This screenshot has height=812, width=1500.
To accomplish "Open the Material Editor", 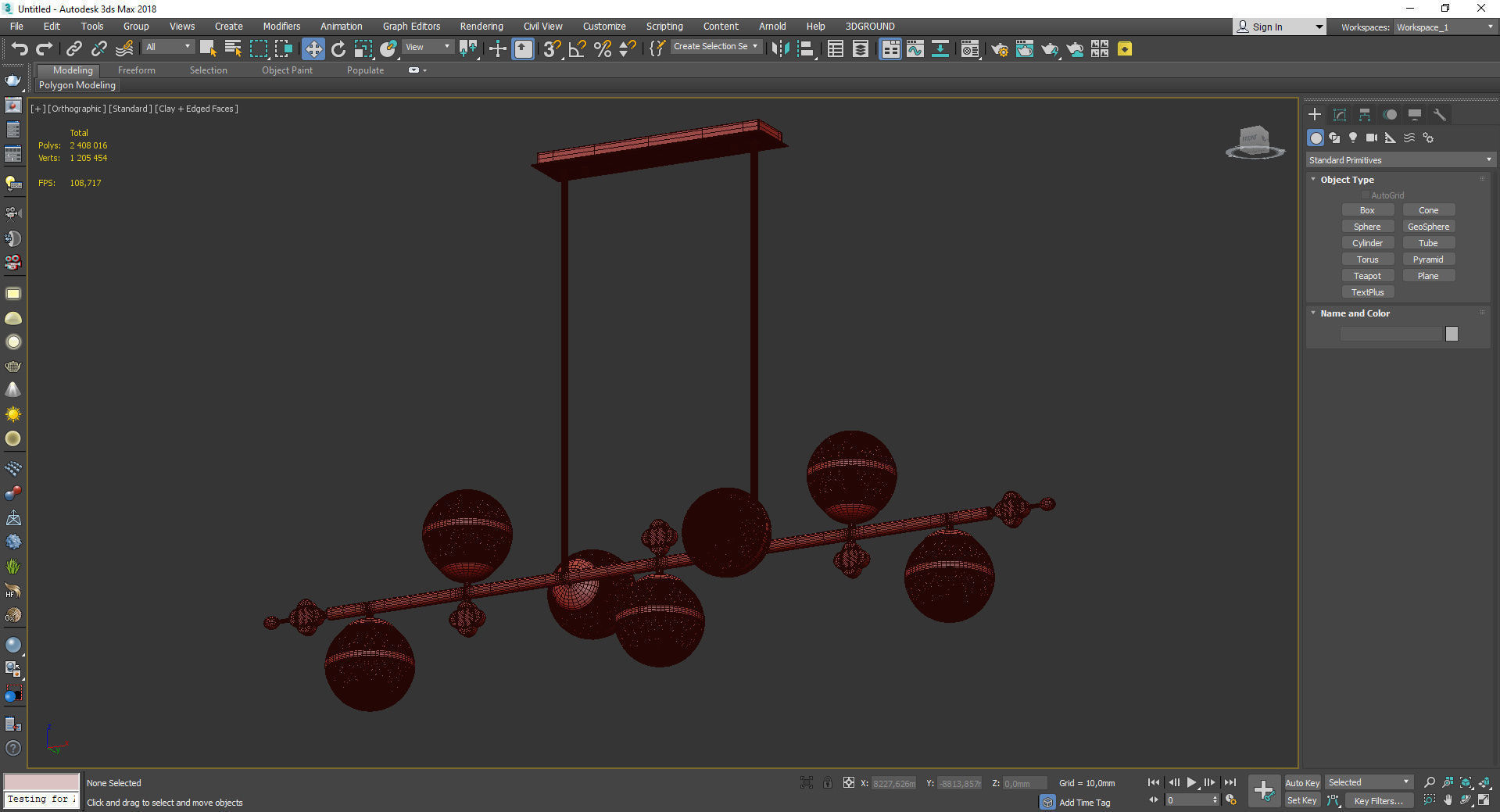I will tap(970, 48).
